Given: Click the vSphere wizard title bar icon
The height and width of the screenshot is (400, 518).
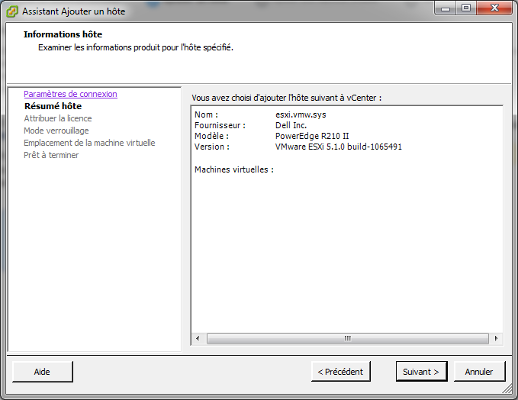Looking at the screenshot, I should pos(12,12).
